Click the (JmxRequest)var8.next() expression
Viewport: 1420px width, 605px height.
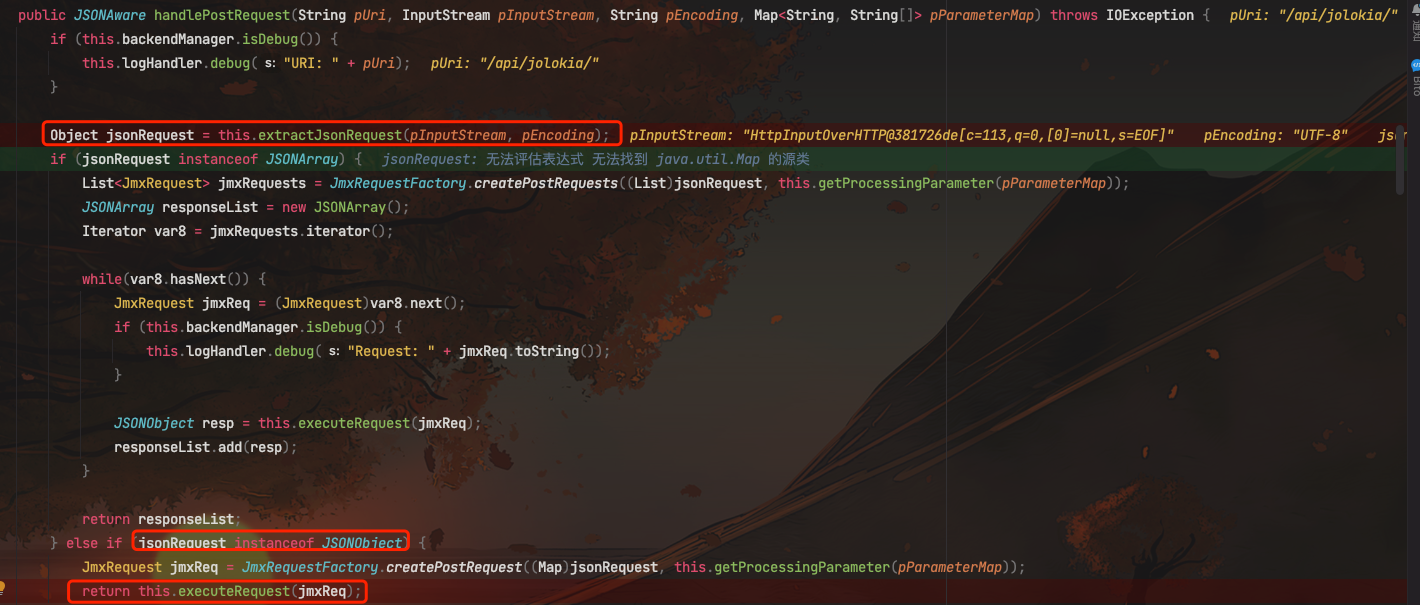pos(368,303)
